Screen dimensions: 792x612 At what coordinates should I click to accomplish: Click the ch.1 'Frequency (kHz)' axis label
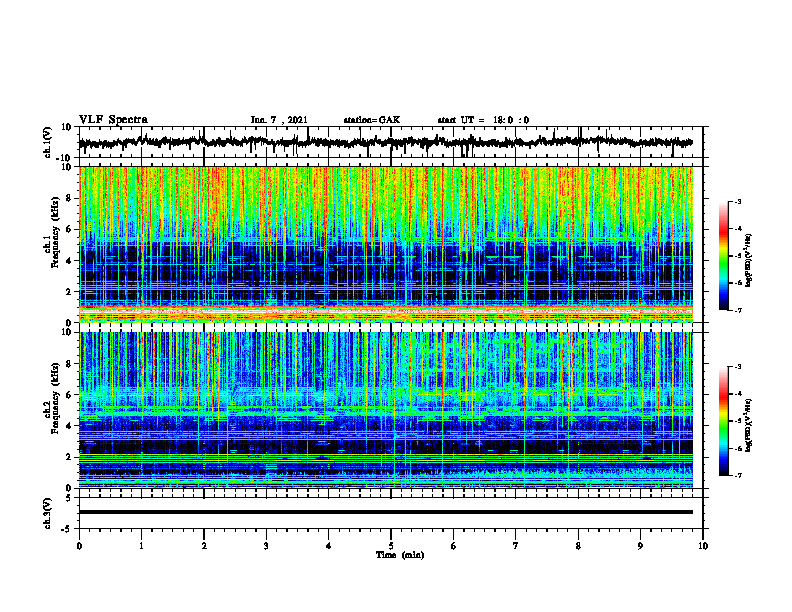point(55,233)
